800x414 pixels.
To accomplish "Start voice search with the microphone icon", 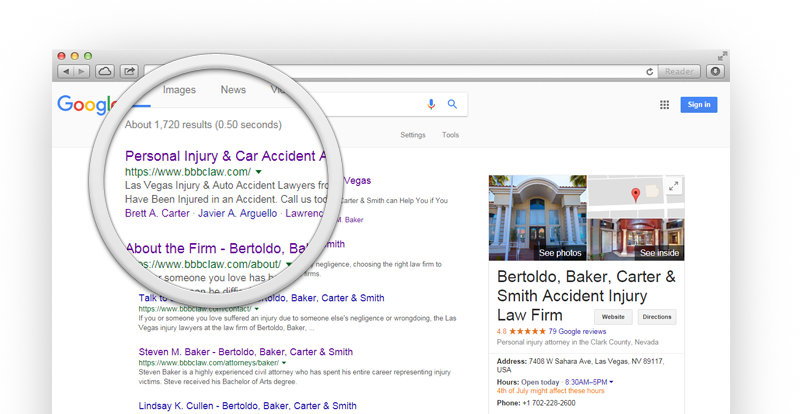I will (431, 104).
